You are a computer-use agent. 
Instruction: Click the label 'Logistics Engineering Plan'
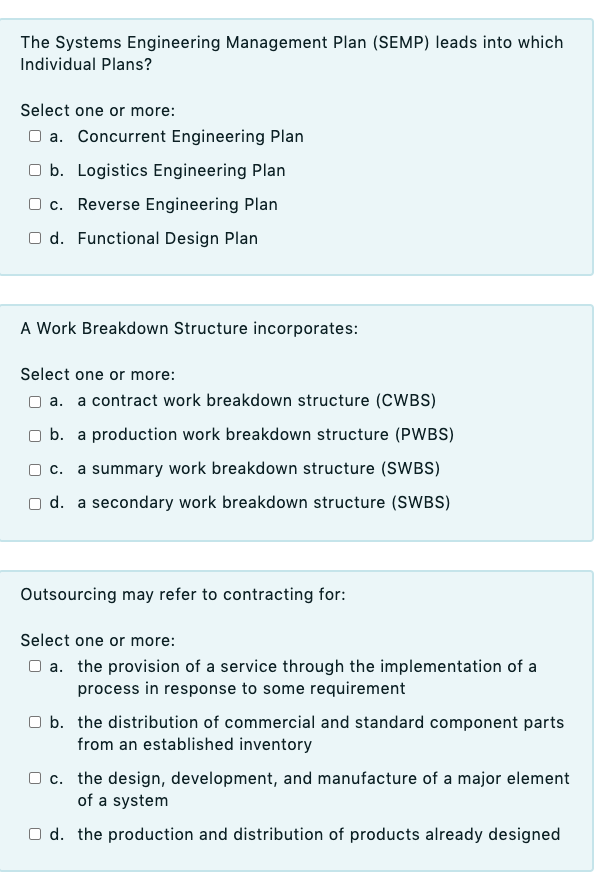(x=184, y=170)
